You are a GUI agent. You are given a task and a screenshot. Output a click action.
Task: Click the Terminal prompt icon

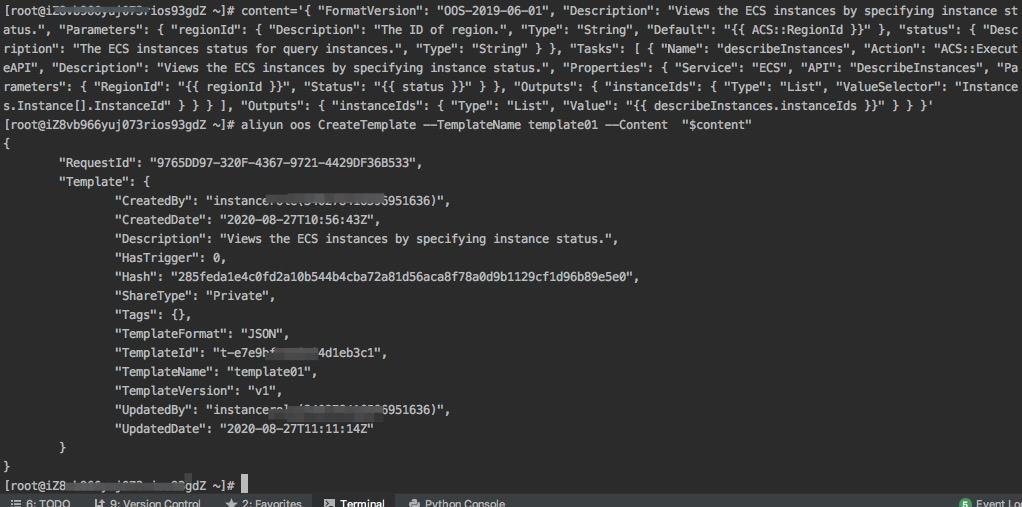tap(330, 503)
